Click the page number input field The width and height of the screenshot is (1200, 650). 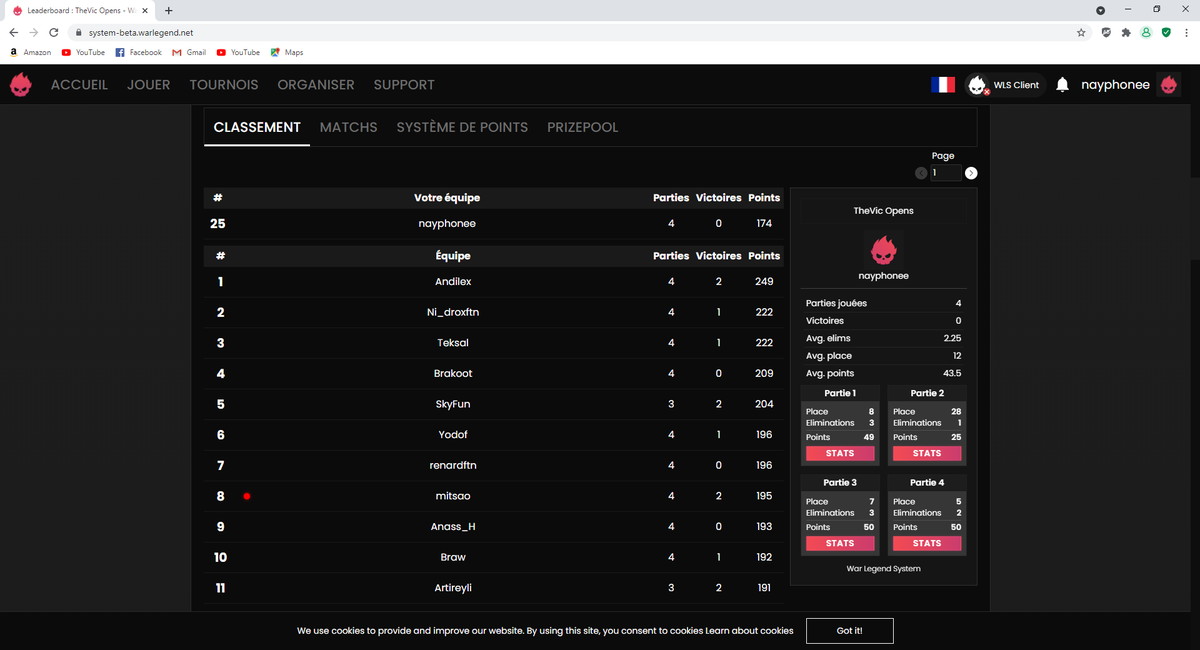pyautogui.click(x=946, y=173)
